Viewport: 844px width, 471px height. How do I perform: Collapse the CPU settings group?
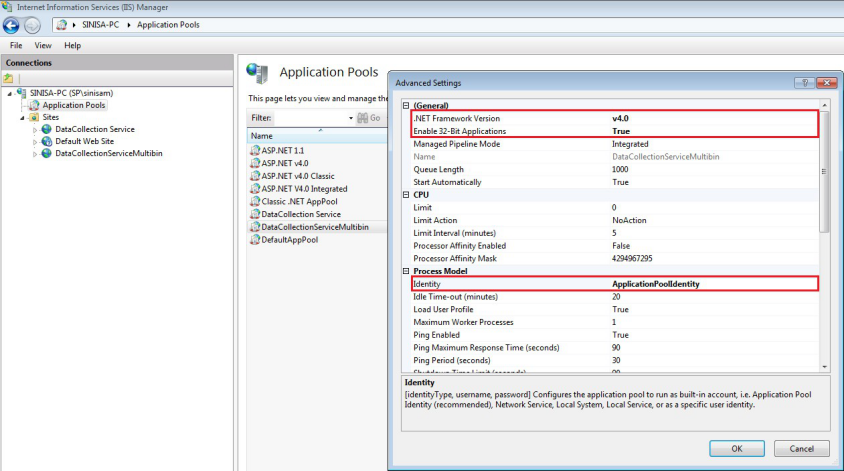[406, 195]
